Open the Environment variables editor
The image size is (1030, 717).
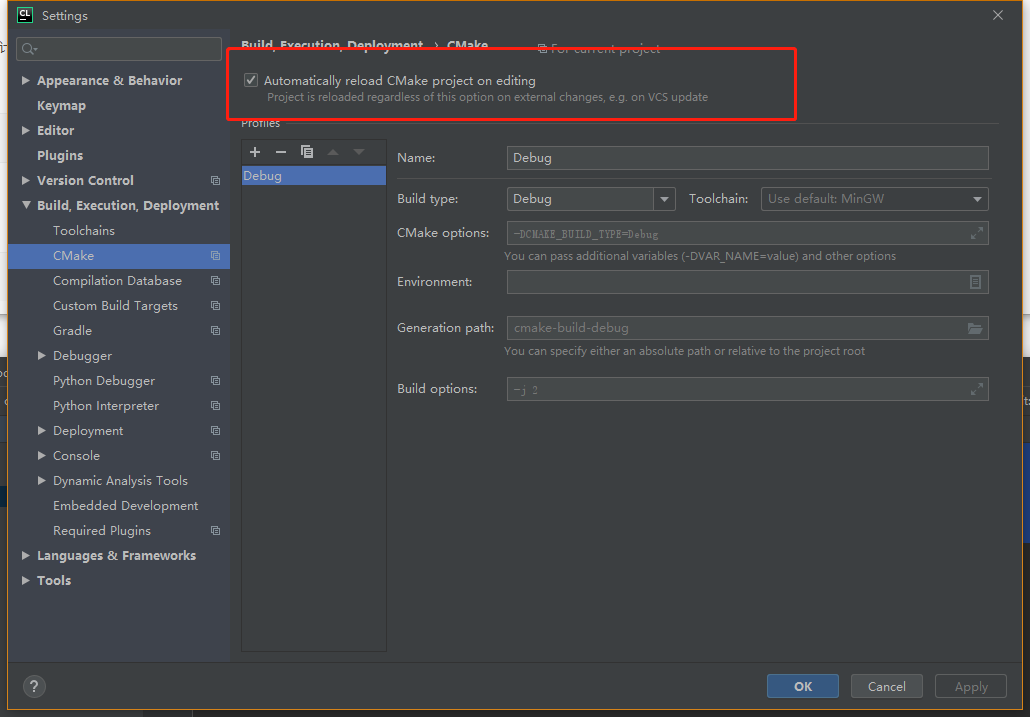click(x=975, y=282)
